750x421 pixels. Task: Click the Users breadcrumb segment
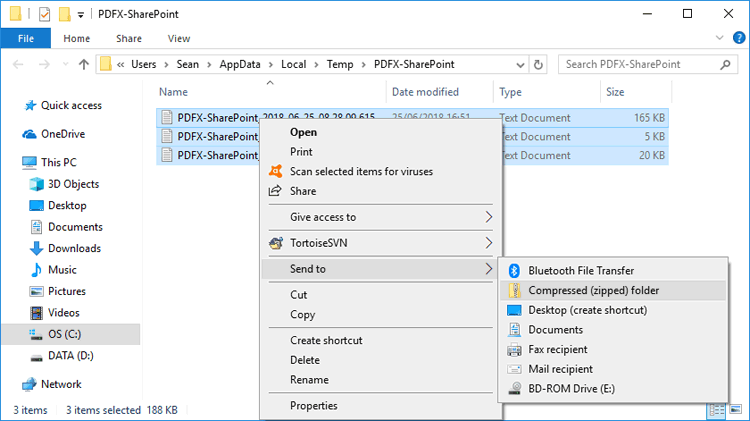143,65
